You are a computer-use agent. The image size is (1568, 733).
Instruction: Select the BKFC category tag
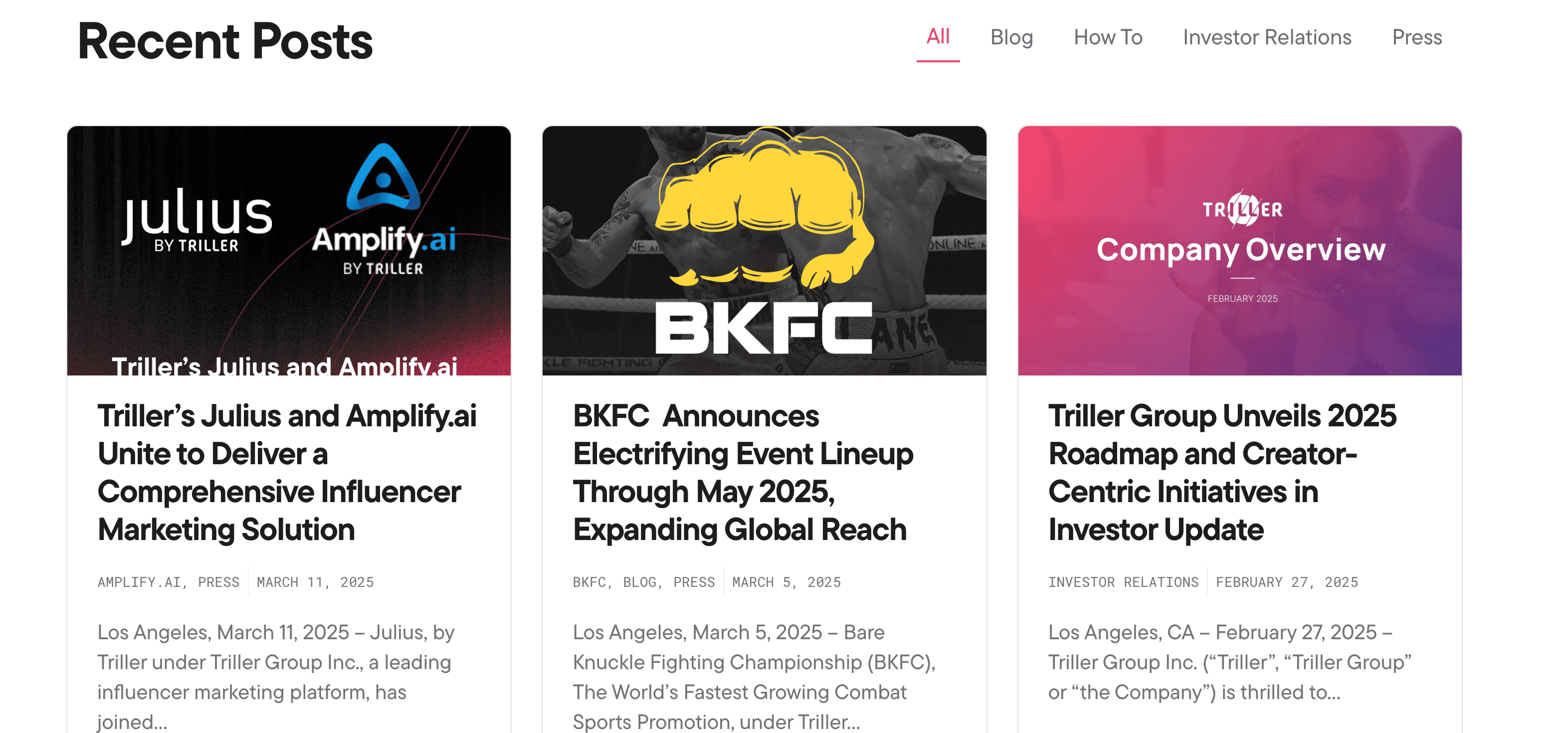pyautogui.click(x=588, y=582)
